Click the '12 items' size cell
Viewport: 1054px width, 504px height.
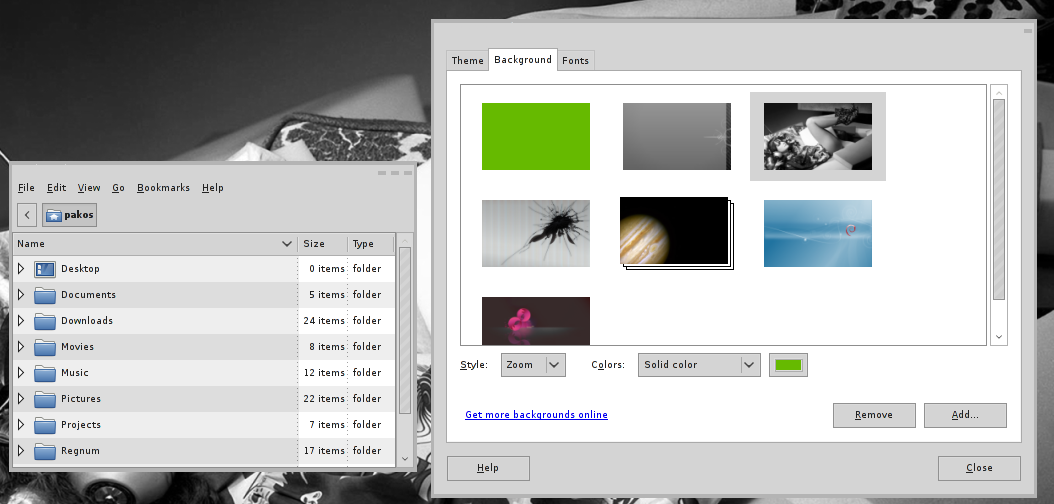pyautogui.click(x=324, y=373)
